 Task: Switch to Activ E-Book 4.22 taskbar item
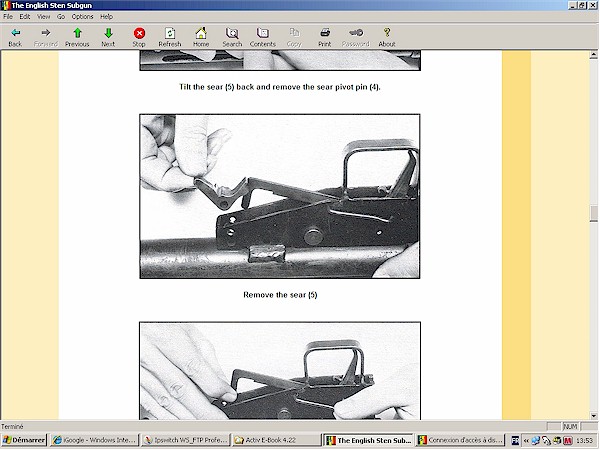(x=276, y=440)
